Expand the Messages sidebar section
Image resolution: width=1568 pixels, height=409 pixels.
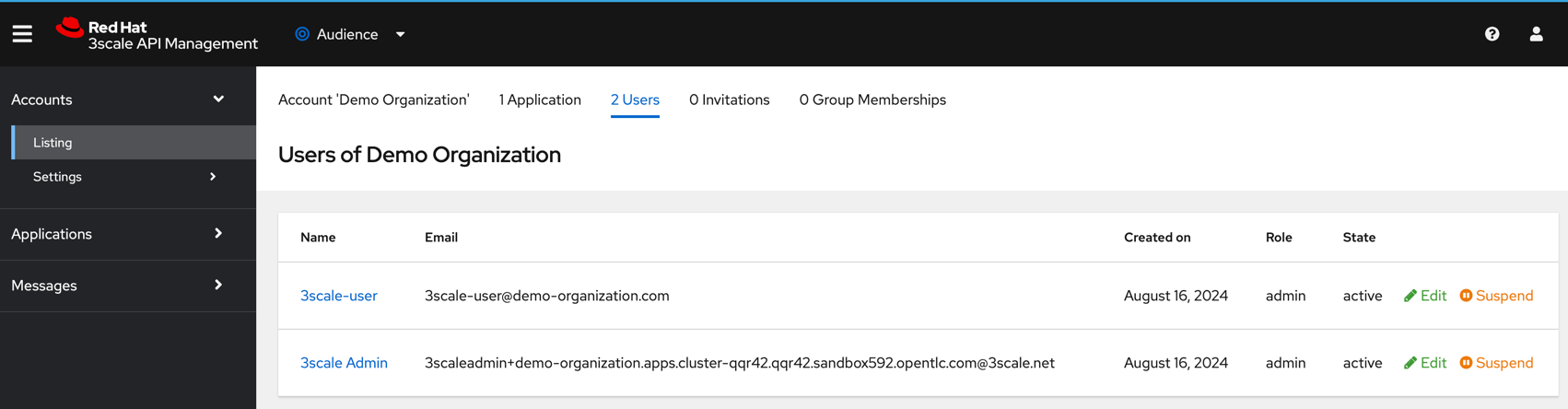pos(128,286)
